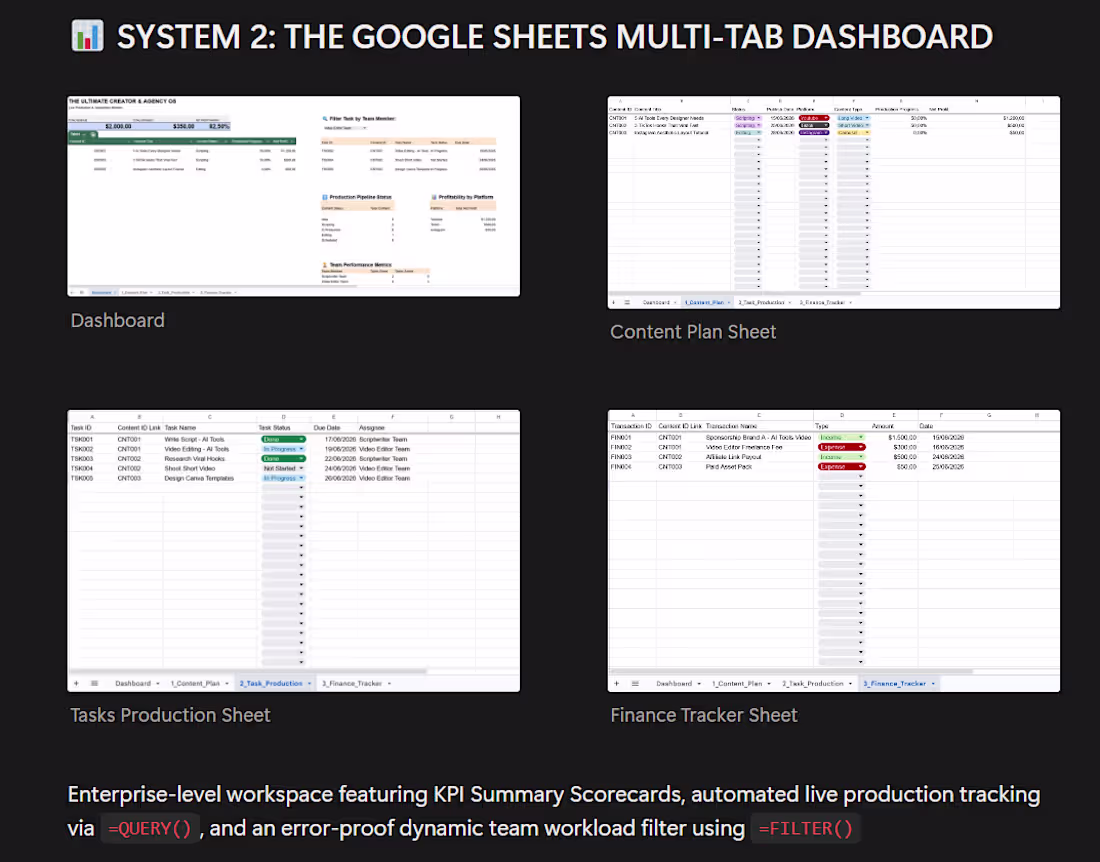Click the =FILTER() inline code snippet

pyautogui.click(x=805, y=828)
